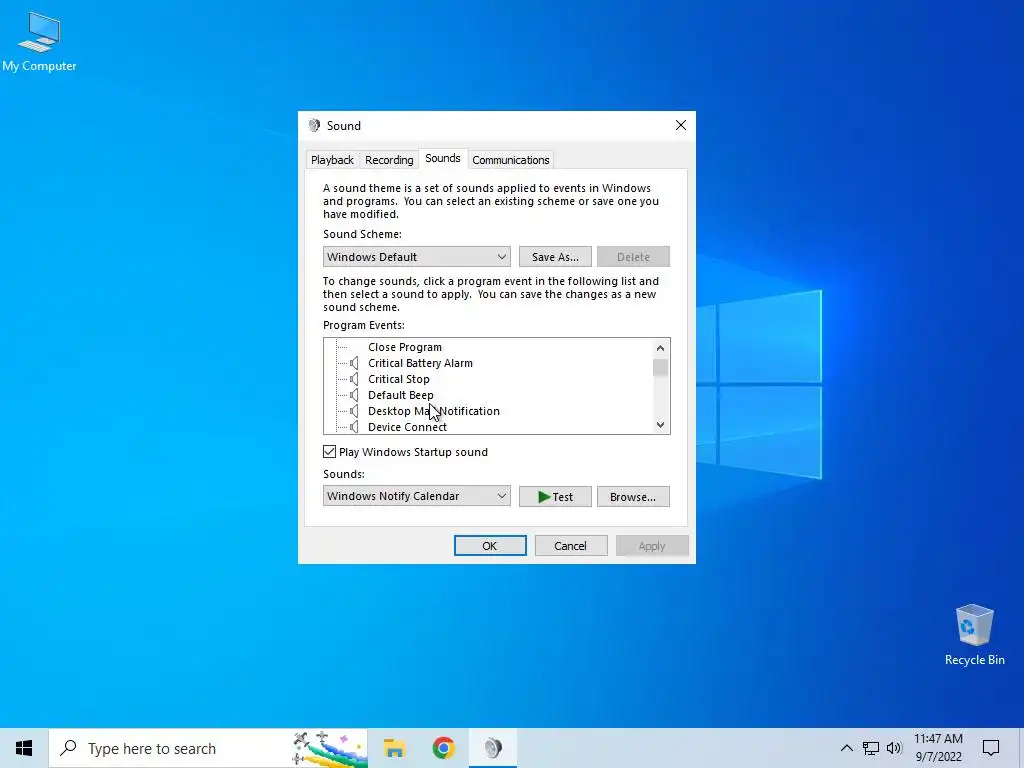Open the network status tray icon
The image size is (1024, 768).
[871, 748]
